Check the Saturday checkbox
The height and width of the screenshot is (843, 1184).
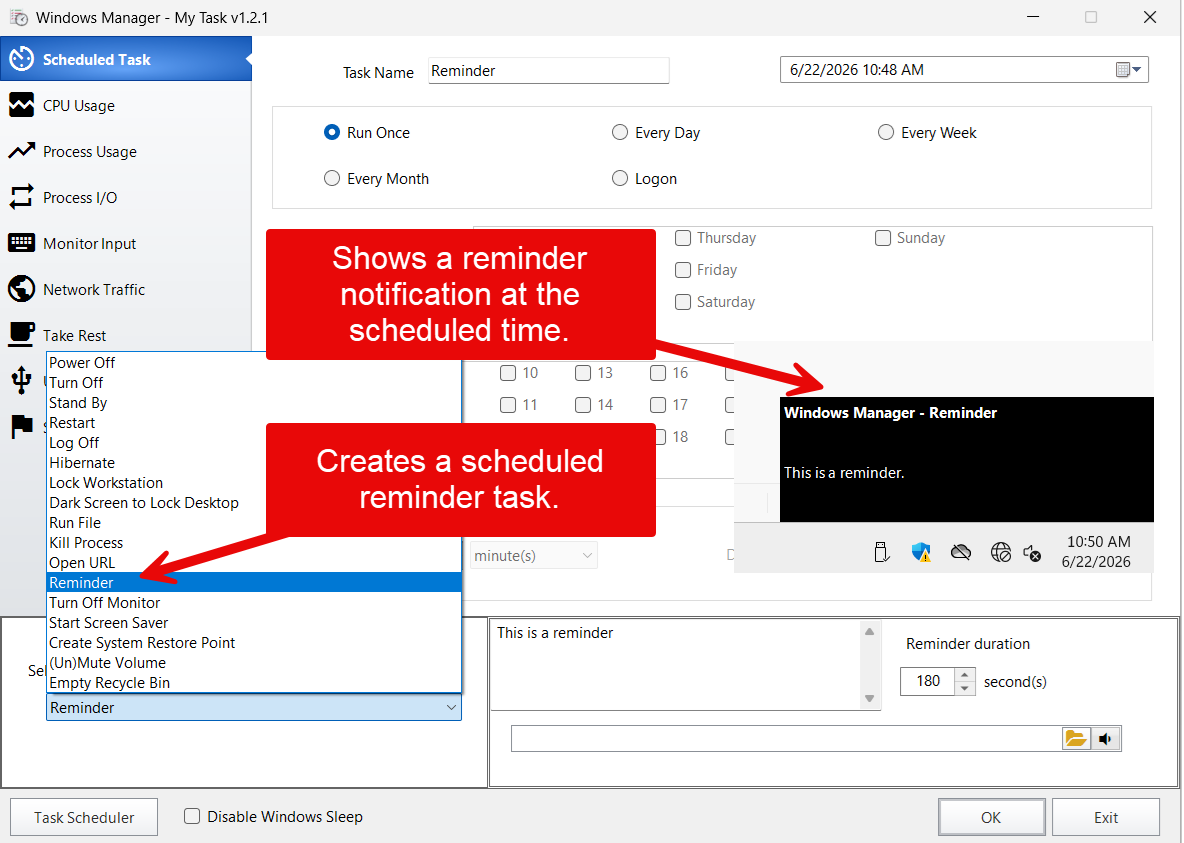683,302
